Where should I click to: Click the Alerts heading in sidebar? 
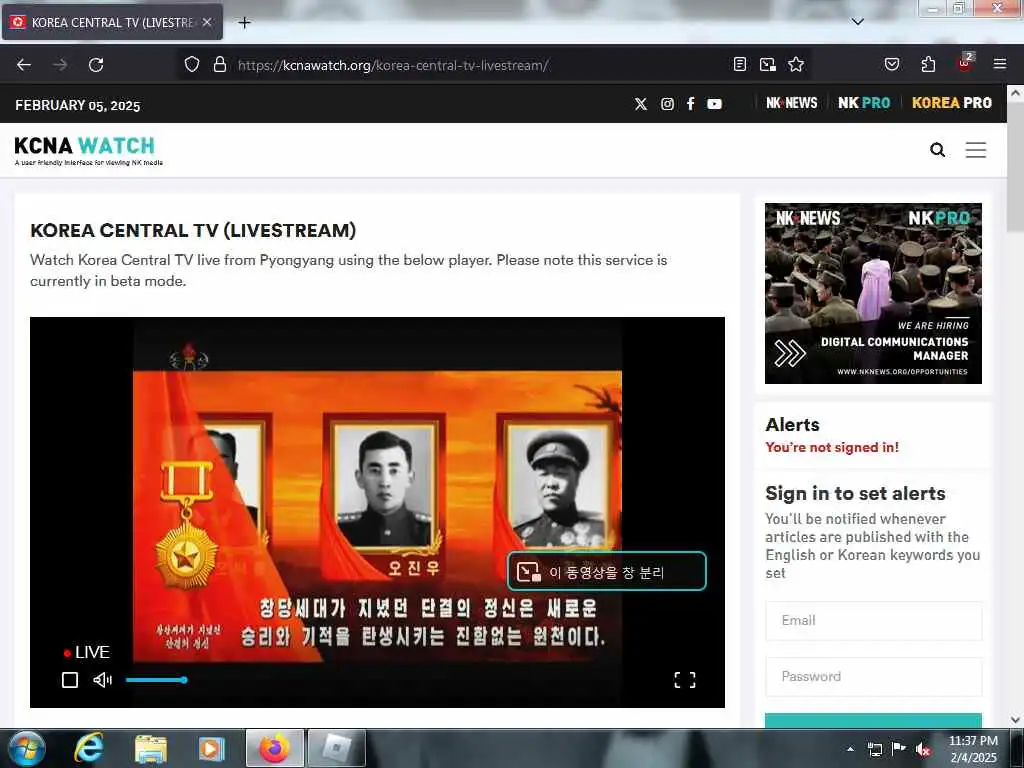tap(792, 424)
